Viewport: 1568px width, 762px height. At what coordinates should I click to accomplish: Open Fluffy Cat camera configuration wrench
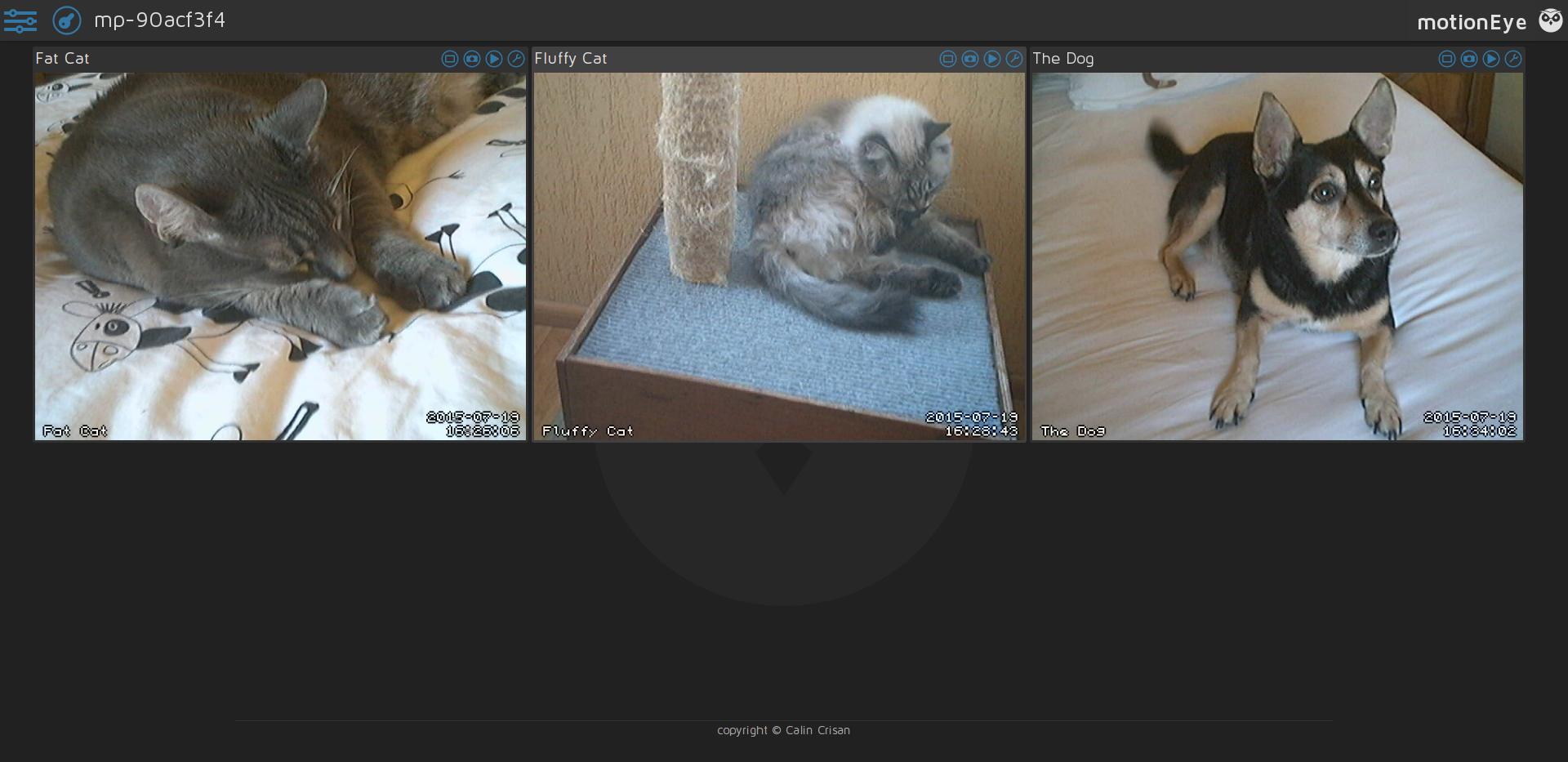[x=1014, y=58]
